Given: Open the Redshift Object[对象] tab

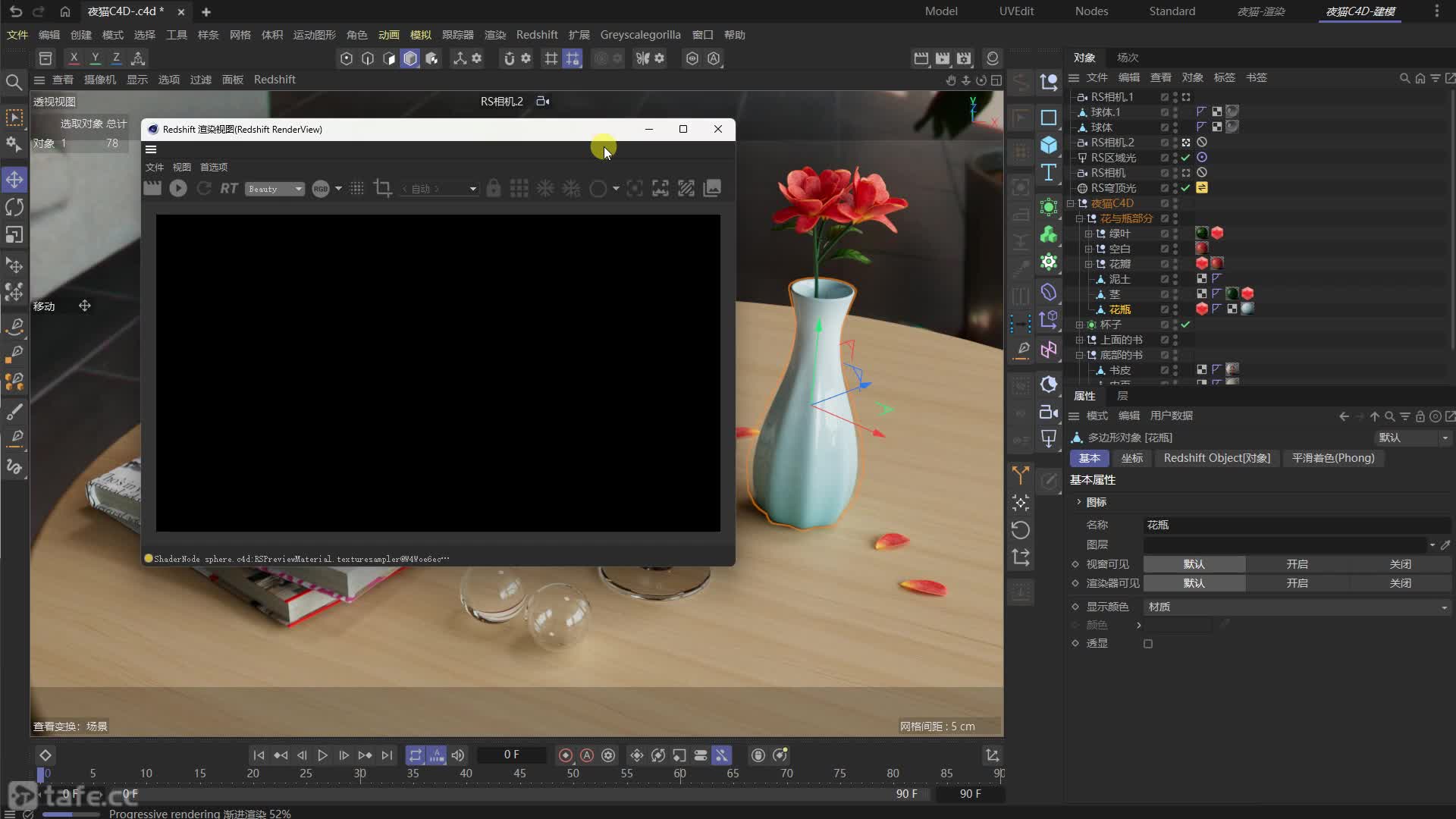Looking at the screenshot, I should coord(1217,458).
